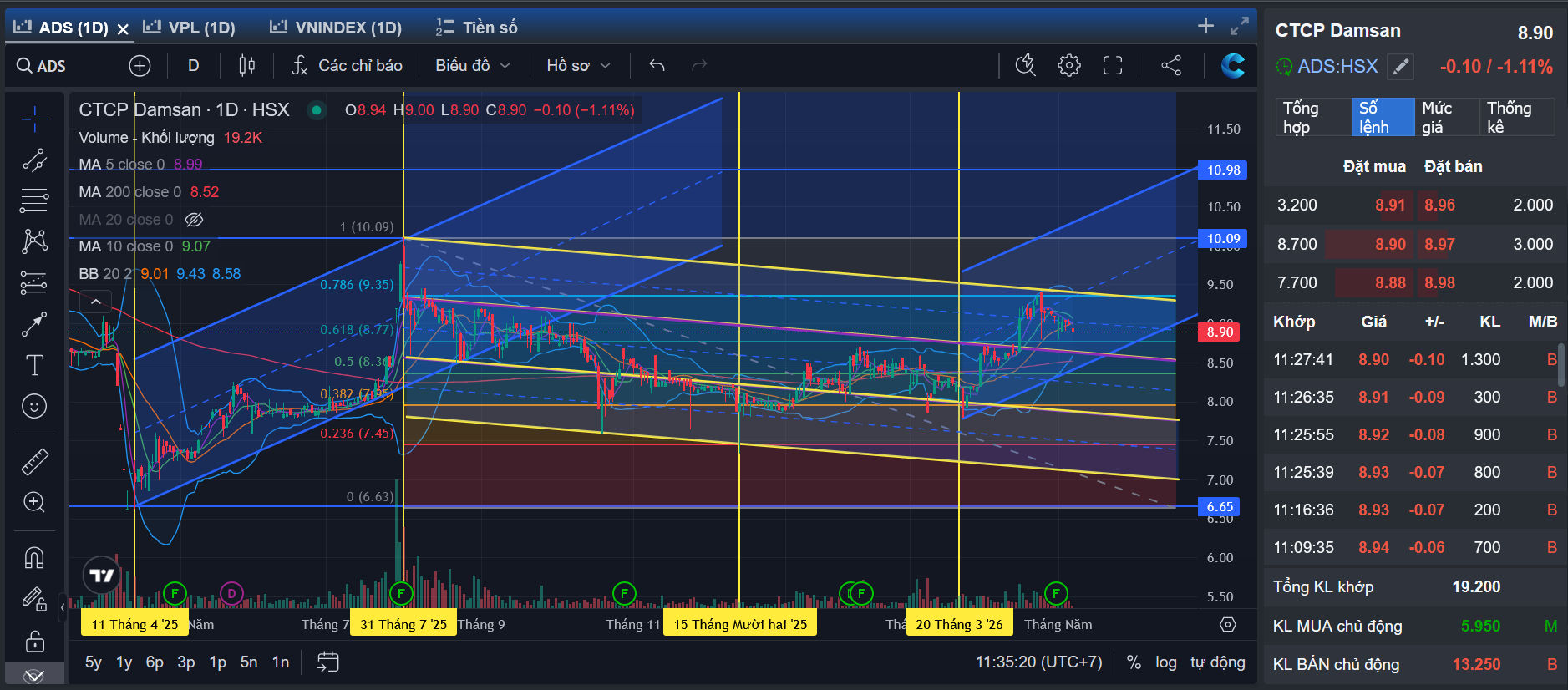Undo the last chart action
Viewport: 1568px width, 690px height.
click(x=657, y=65)
